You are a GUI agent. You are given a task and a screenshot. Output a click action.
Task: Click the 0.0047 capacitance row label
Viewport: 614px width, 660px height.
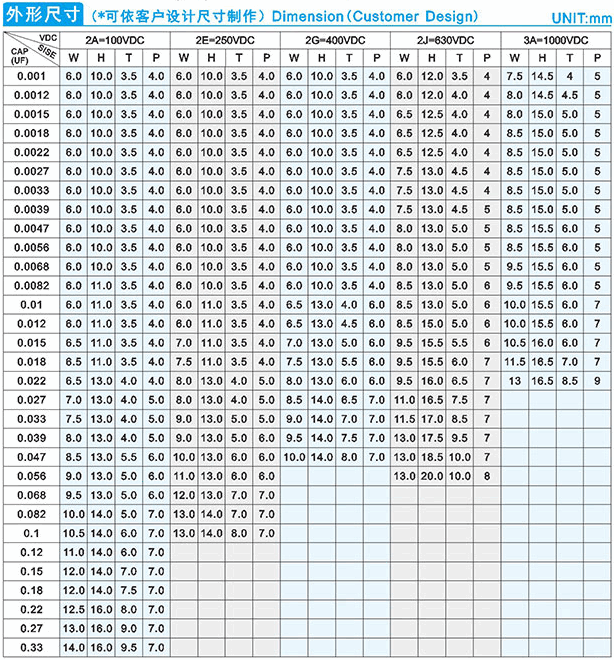30,229
